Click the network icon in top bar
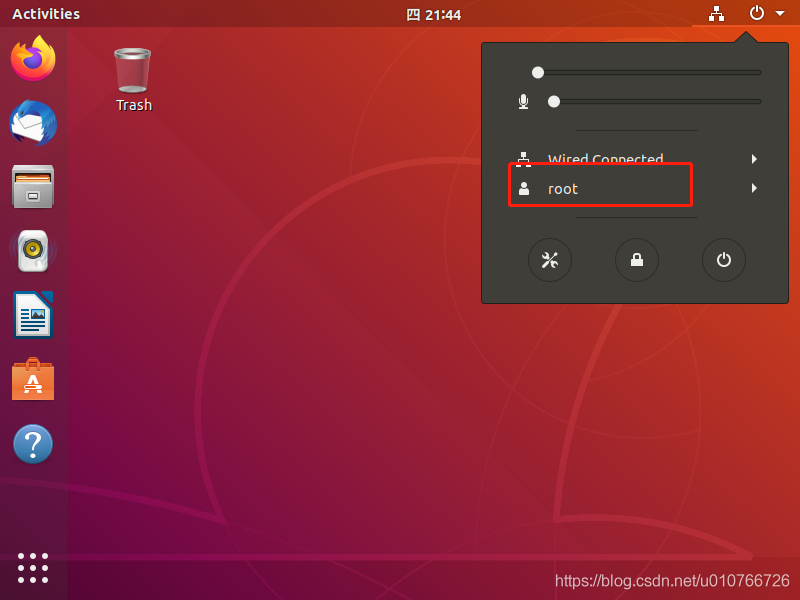The image size is (800, 600). click(x=716, y=14)
